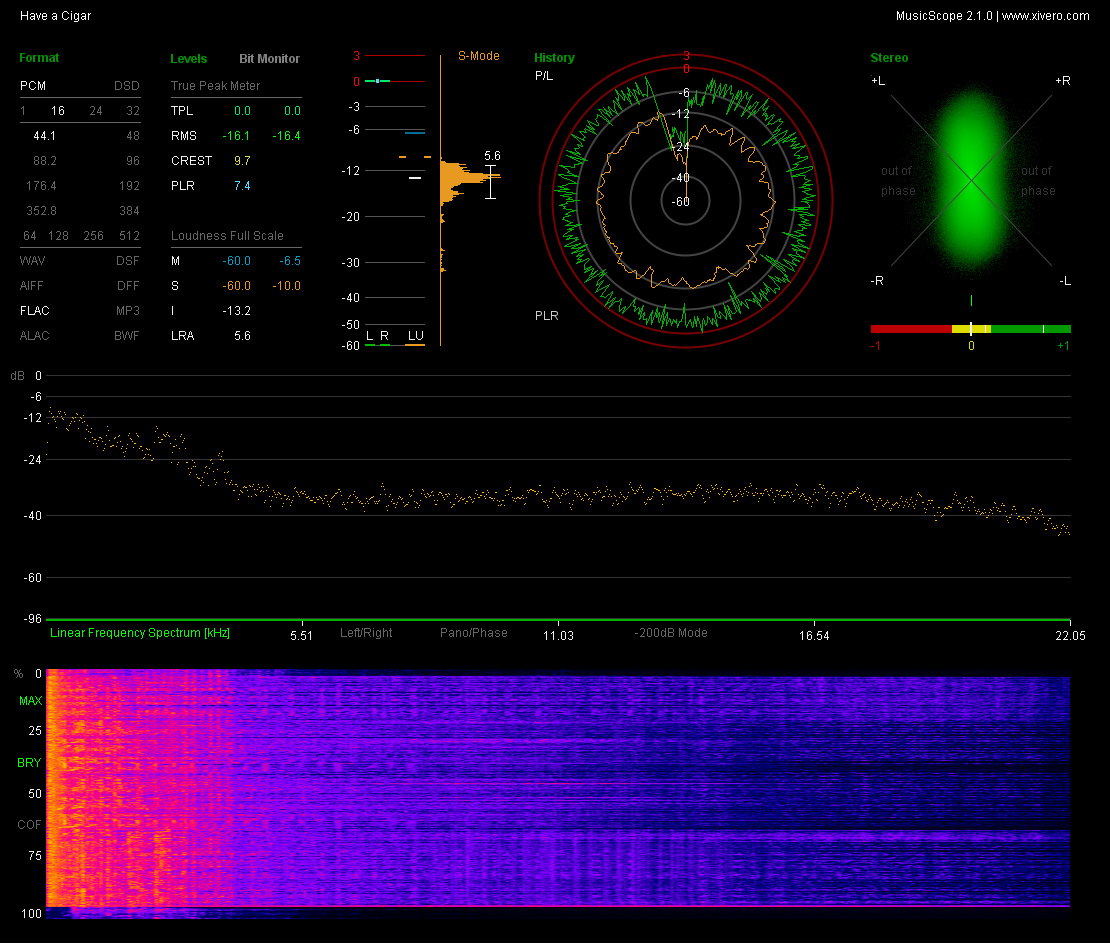Click the Linear Frequency Spectrum [kHz] label
This screenshot has height=945, width=1110.
point(140,633)
